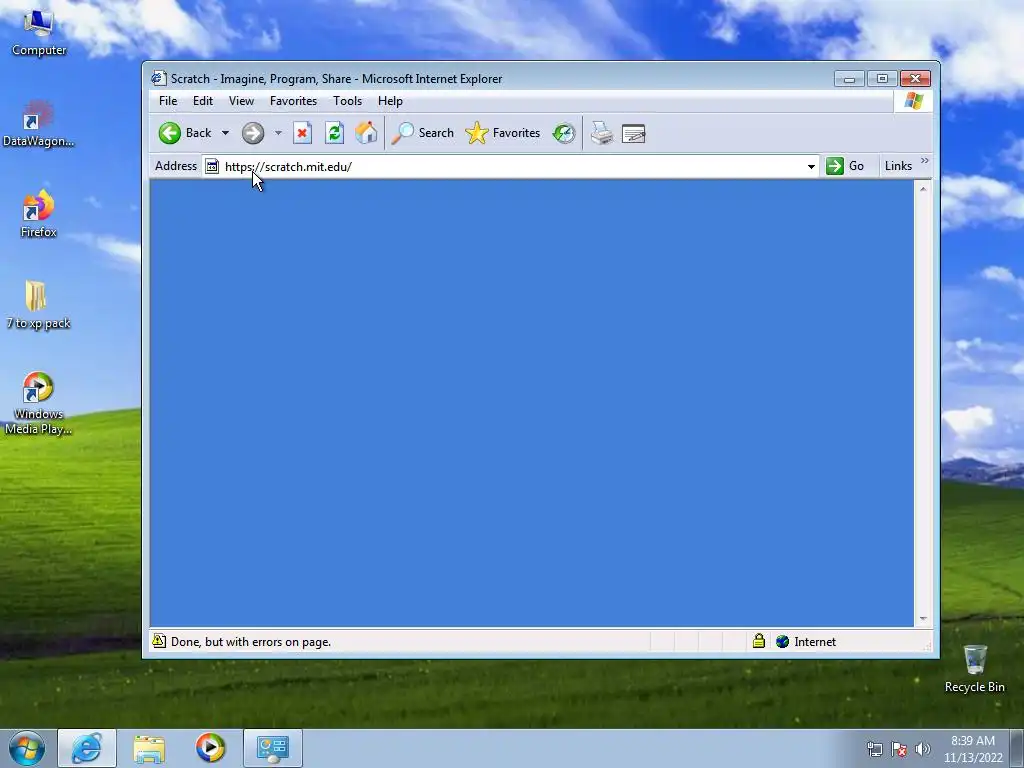Click the Show desktop strip at the taskbar end
This screenshot has width=1024, height=768.
pyautogui.click(x=1017, y=749)
